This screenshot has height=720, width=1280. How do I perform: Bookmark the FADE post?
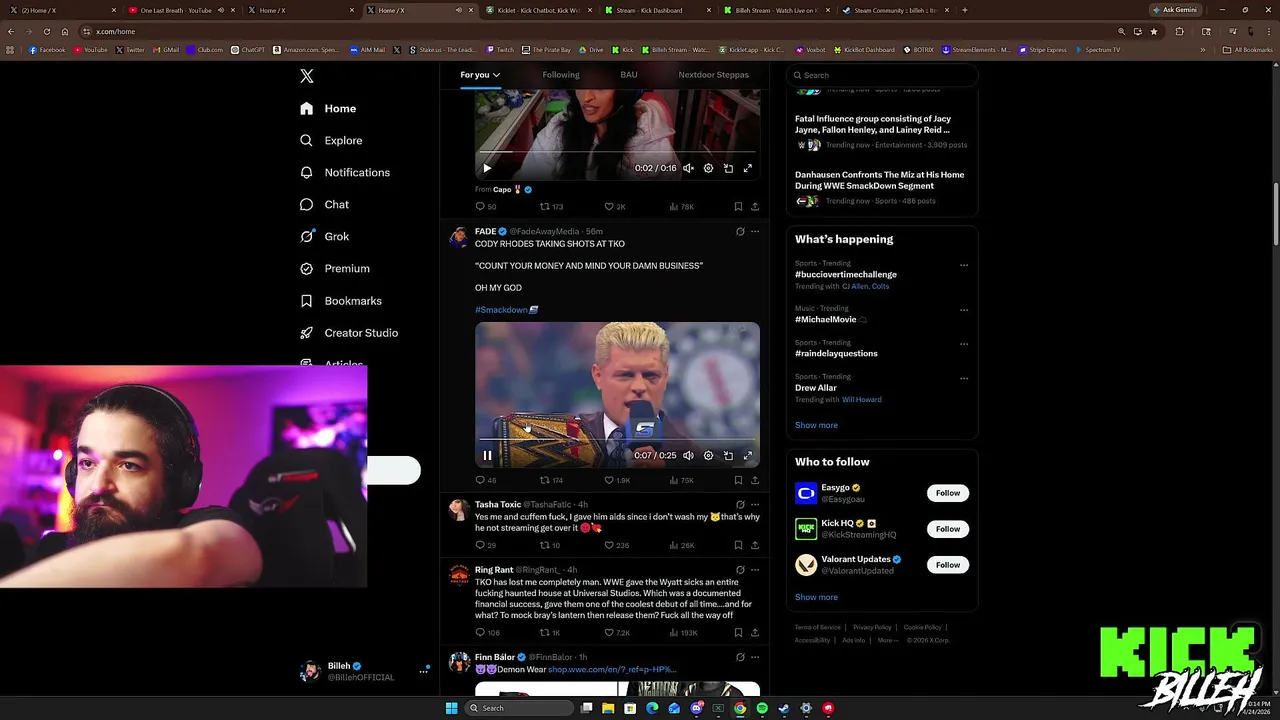[x=738, y=480]
